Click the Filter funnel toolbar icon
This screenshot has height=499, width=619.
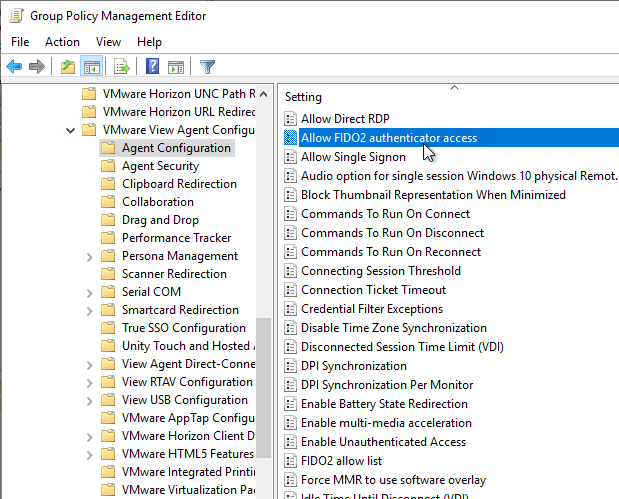[x=207, y=67]
